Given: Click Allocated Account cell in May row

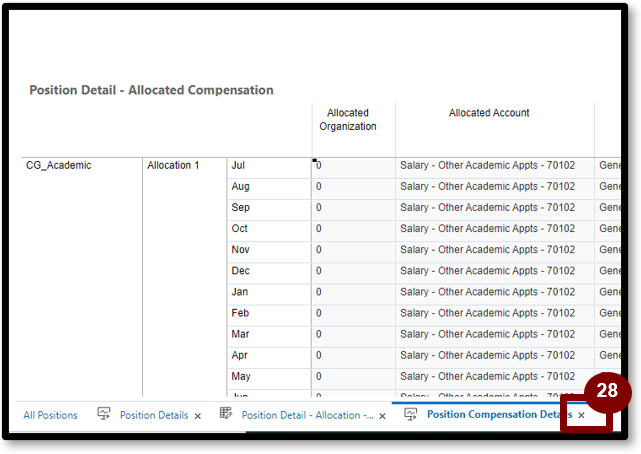Looking at the screenshot, I should point(495,377).
